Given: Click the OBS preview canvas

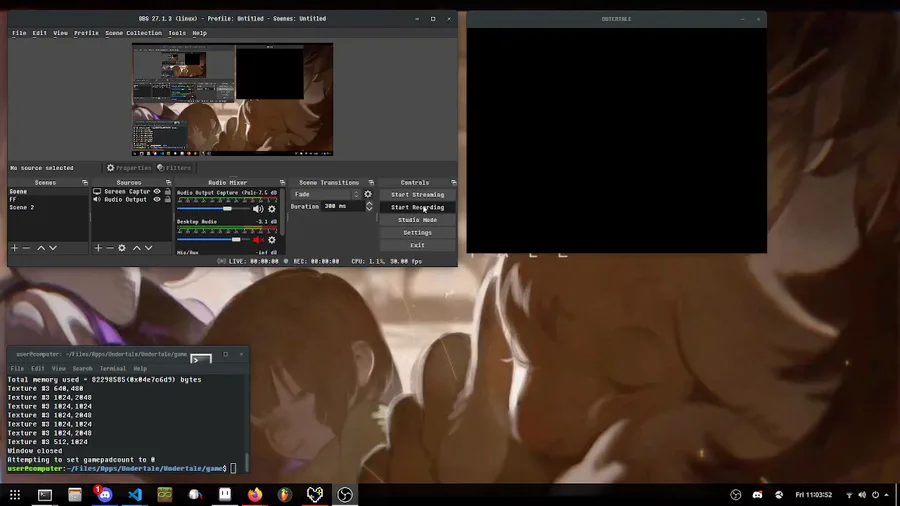Looking at the screenshot, I should (x=232, y=99).
